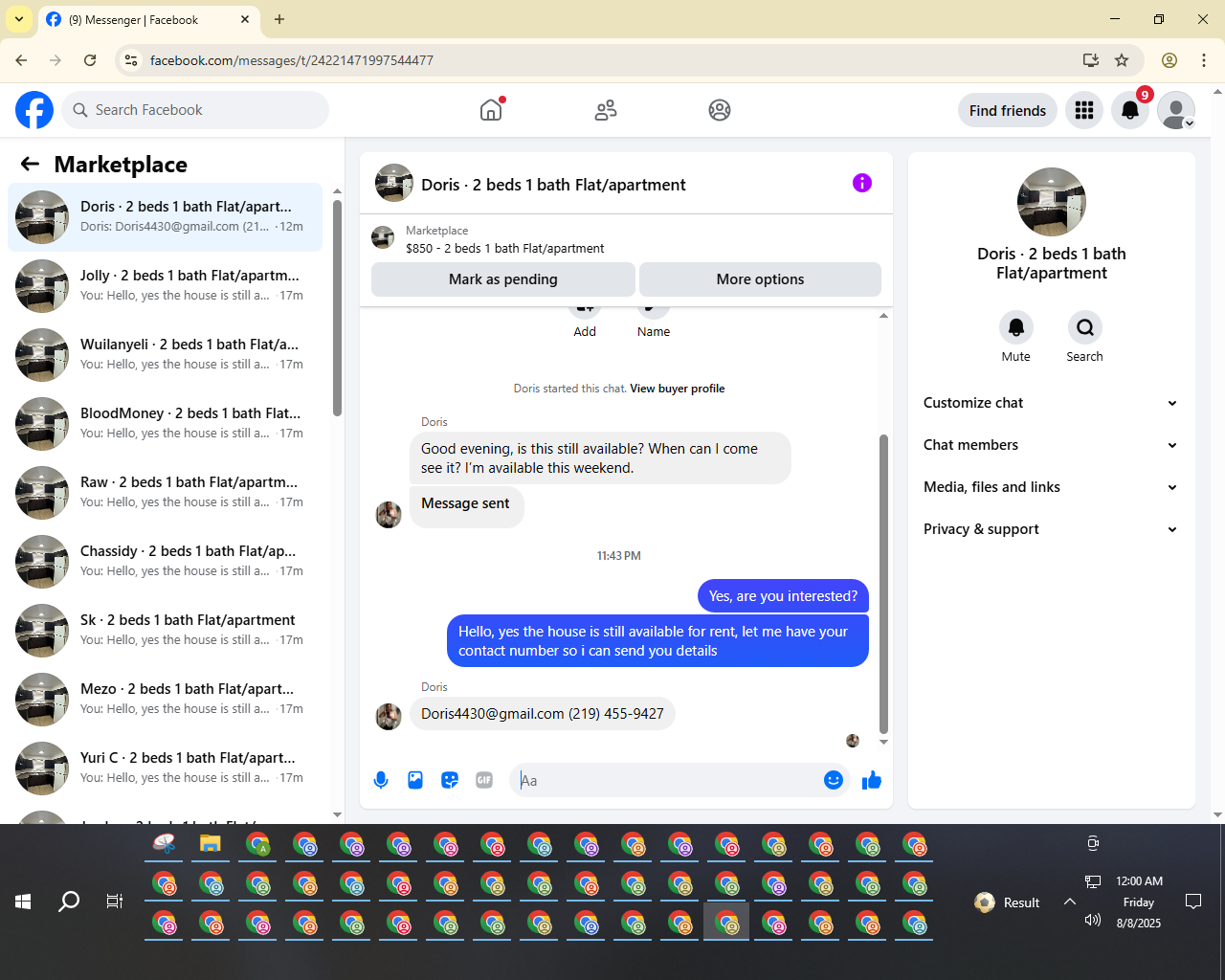The height and width of the screenshot is (980, 1225).
Task: Open Chassidy conversation in the list
Action: [165, 562]
